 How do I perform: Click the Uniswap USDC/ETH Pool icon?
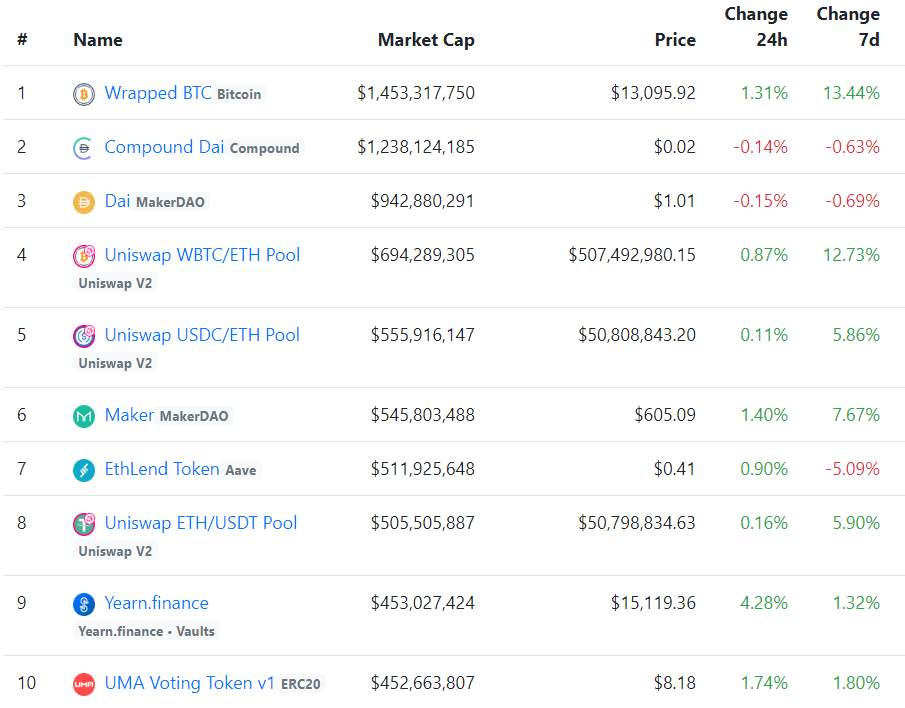pyautogui.click(x=84, y=335)
